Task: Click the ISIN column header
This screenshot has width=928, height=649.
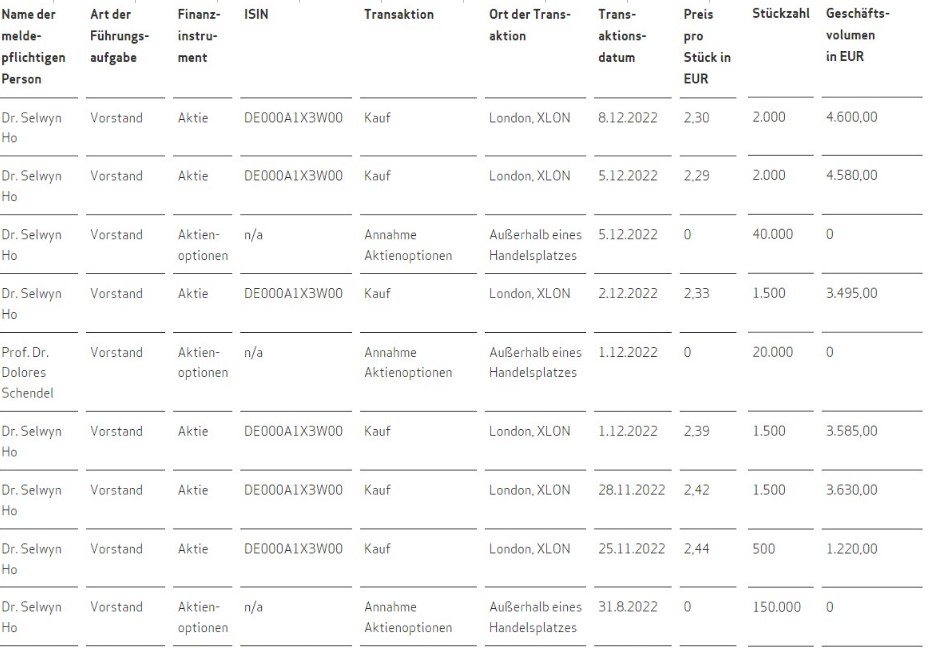Action: [x=255, y=15]
